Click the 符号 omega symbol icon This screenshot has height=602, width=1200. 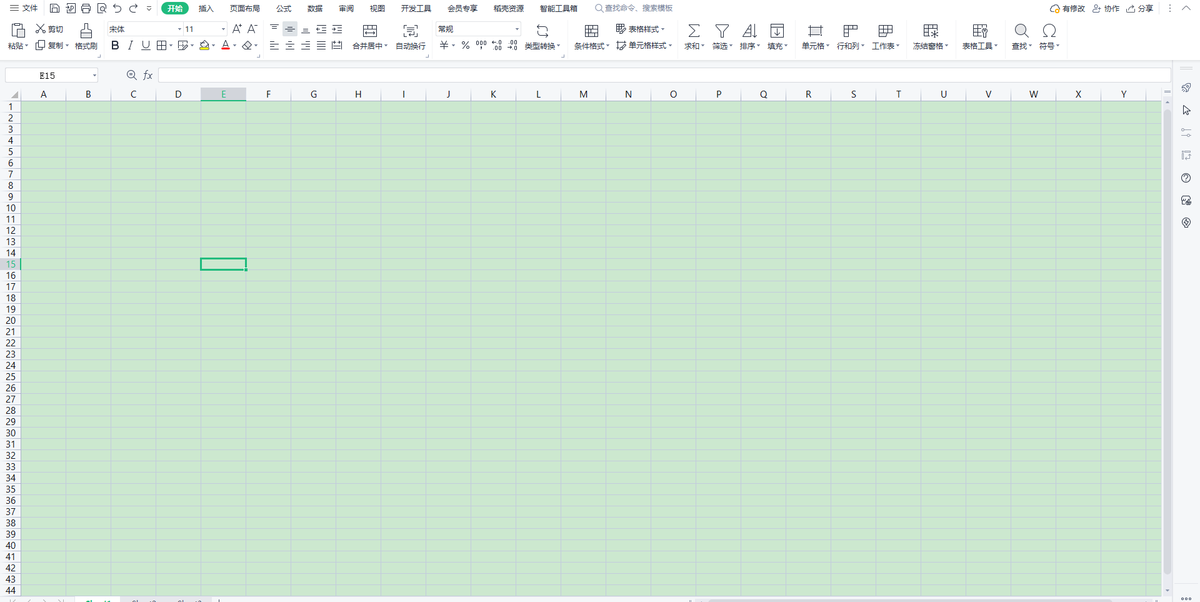pos(1049,31)
